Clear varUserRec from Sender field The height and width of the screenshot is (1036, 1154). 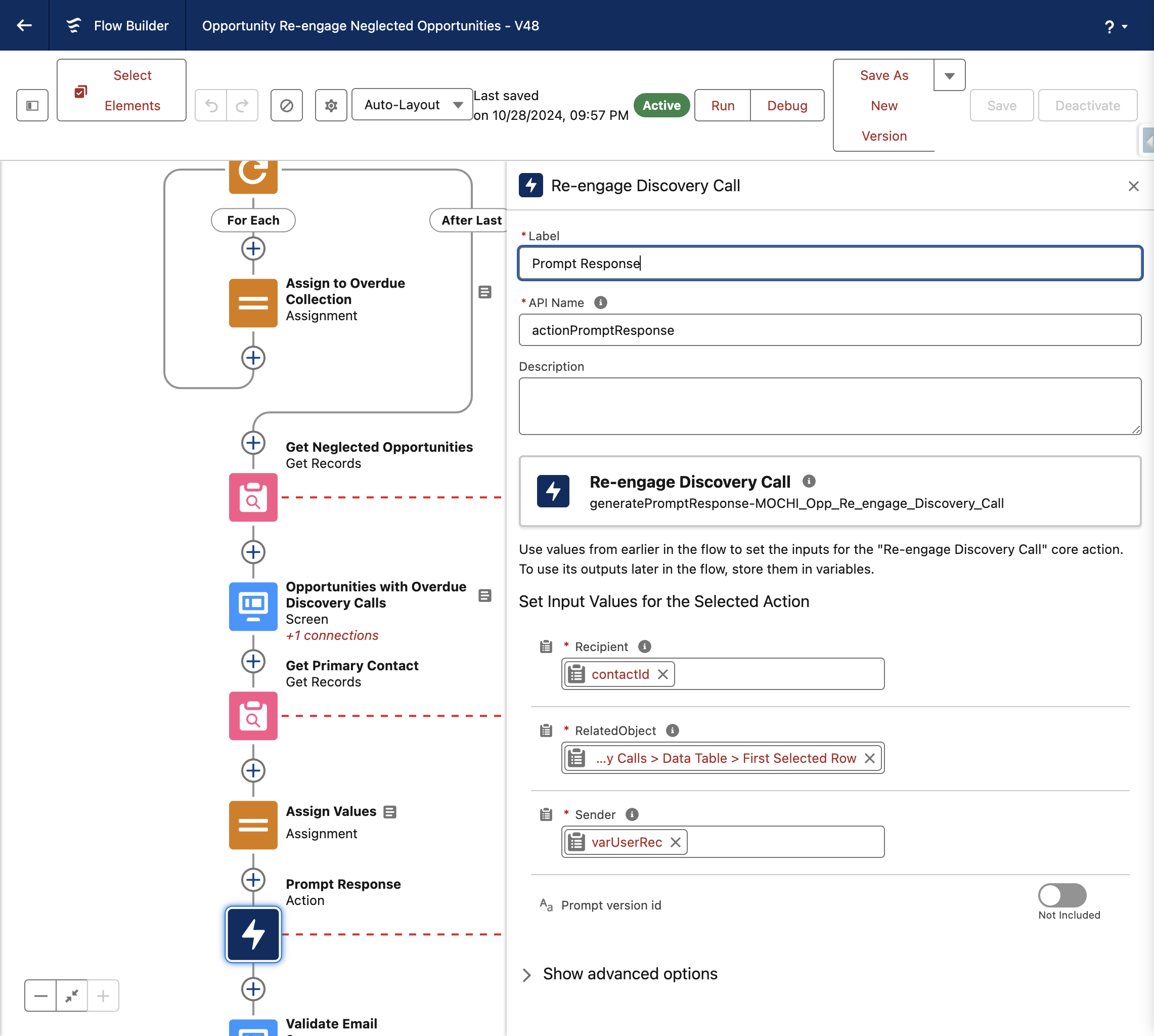[676, 842]
